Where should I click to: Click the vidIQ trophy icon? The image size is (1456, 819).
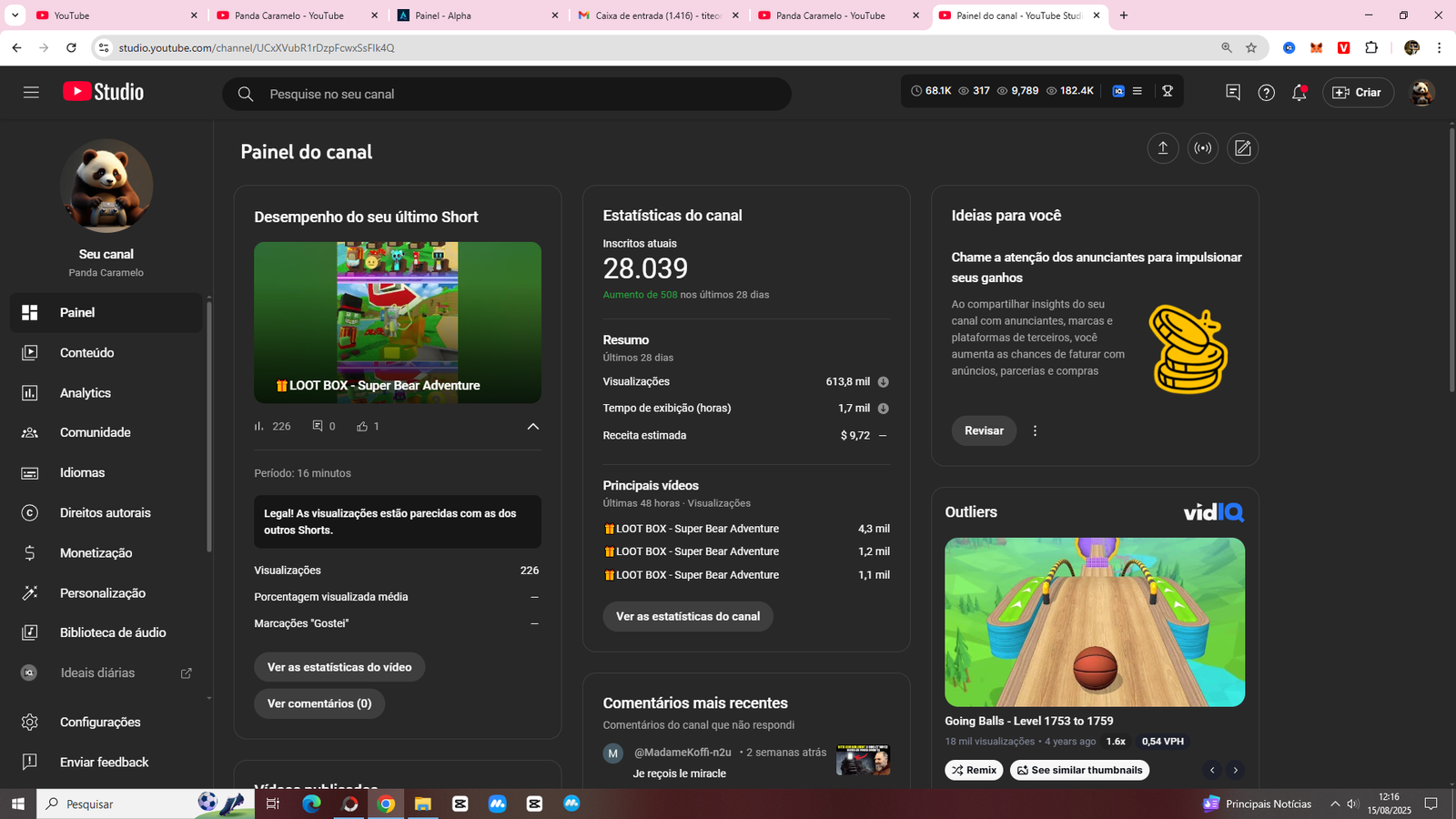point(1168,91)
